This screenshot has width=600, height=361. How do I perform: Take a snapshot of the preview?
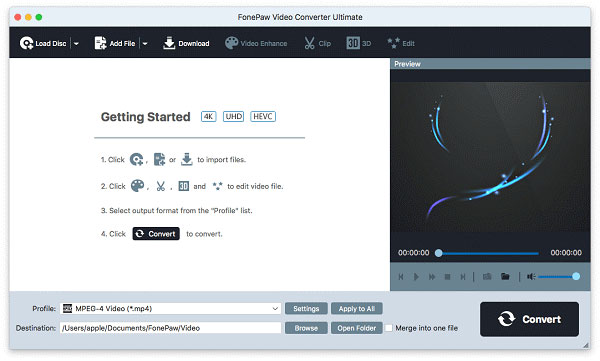pyautogui.click(x=487, y=276)
